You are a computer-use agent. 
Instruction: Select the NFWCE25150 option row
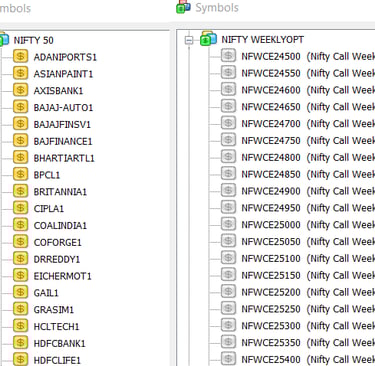pyautogui.click(x=298, y=275)
